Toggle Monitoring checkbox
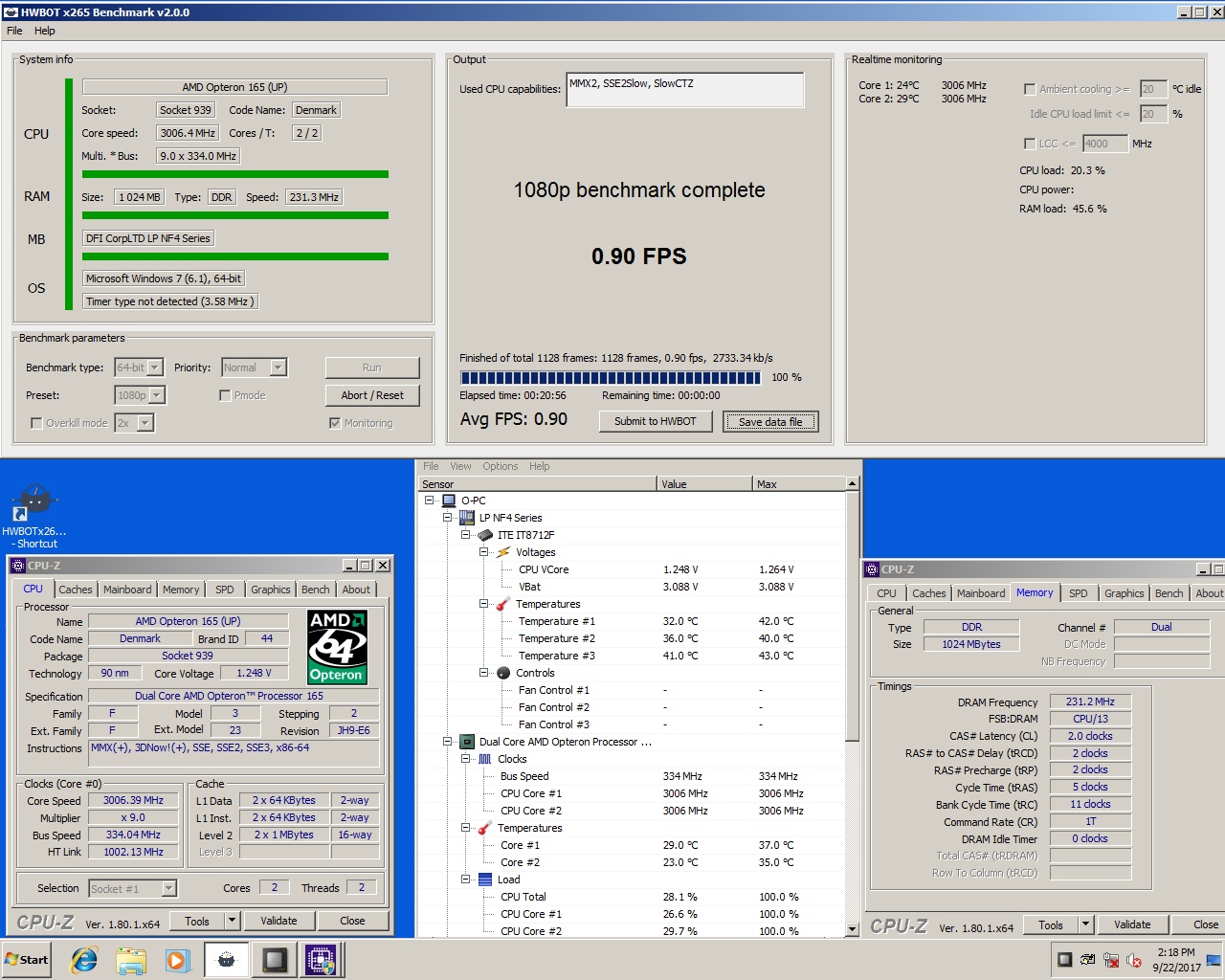This screenshot has width=1225, height=980. click(x=334, y=423)
